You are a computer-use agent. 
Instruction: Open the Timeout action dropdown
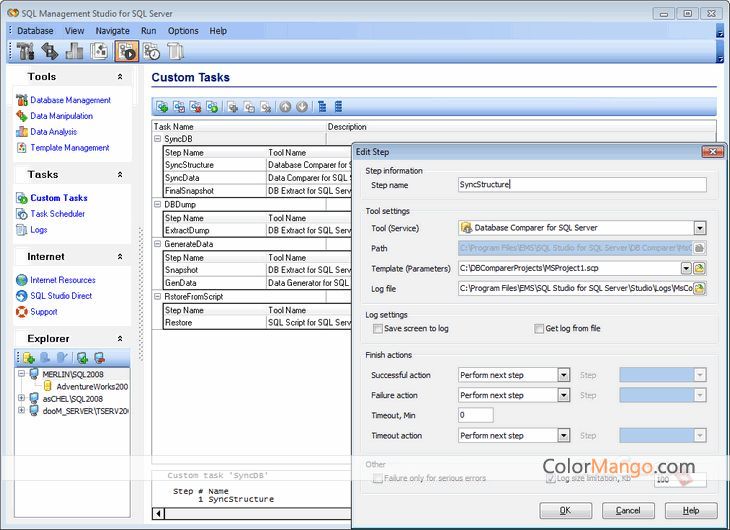pyautogui.click(x=564, y=435)
